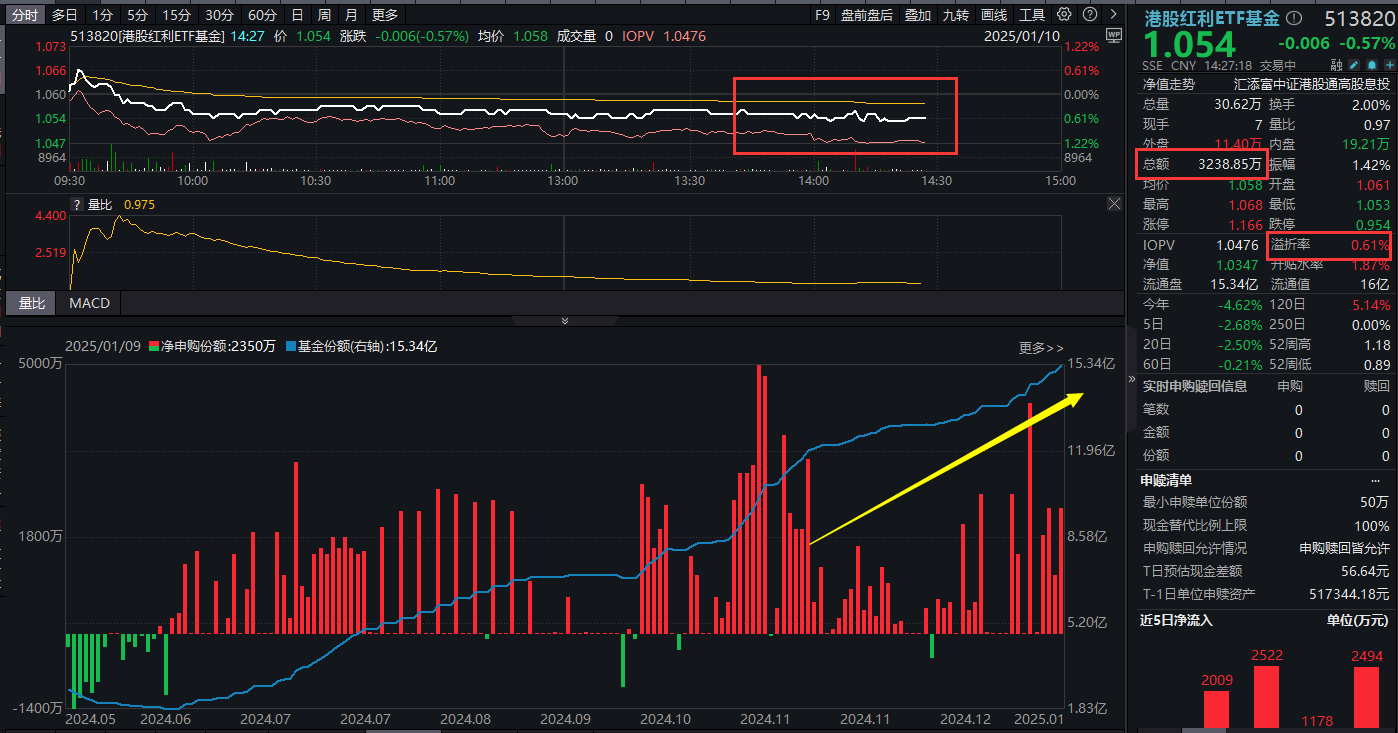Click the pencil edit icon under price change
1398x733 pixels.
pos(1354,65)
